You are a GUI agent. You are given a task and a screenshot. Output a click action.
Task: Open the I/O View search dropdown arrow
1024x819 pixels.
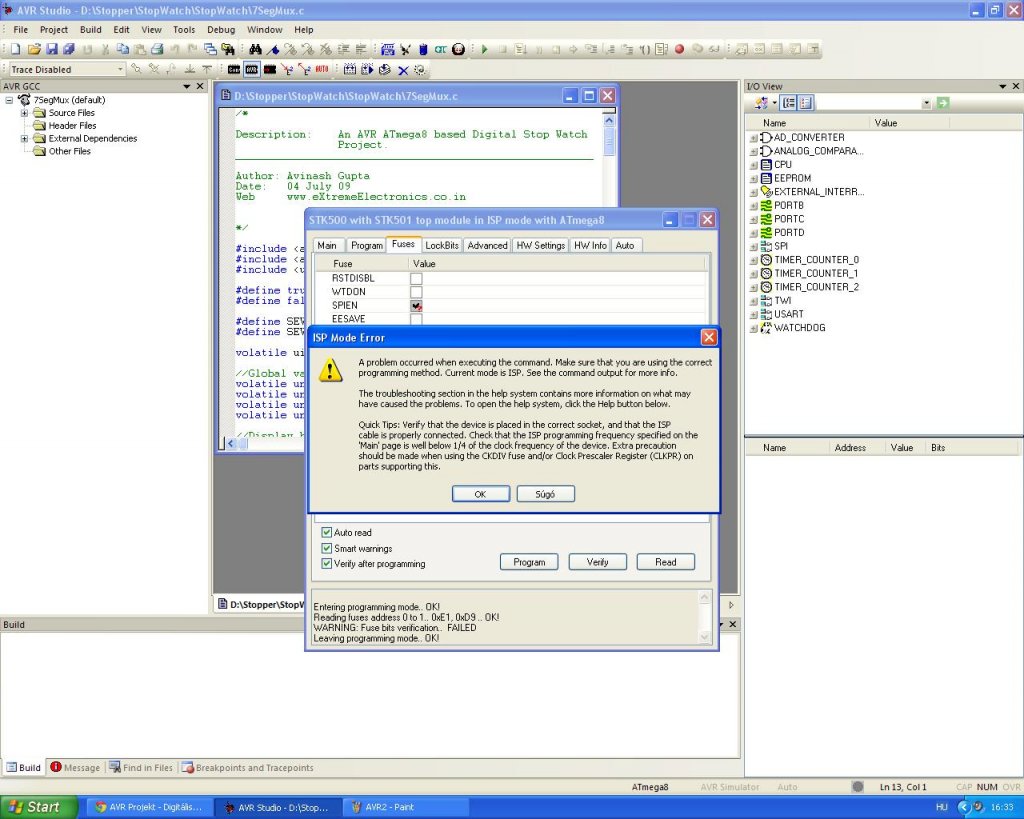926,103
